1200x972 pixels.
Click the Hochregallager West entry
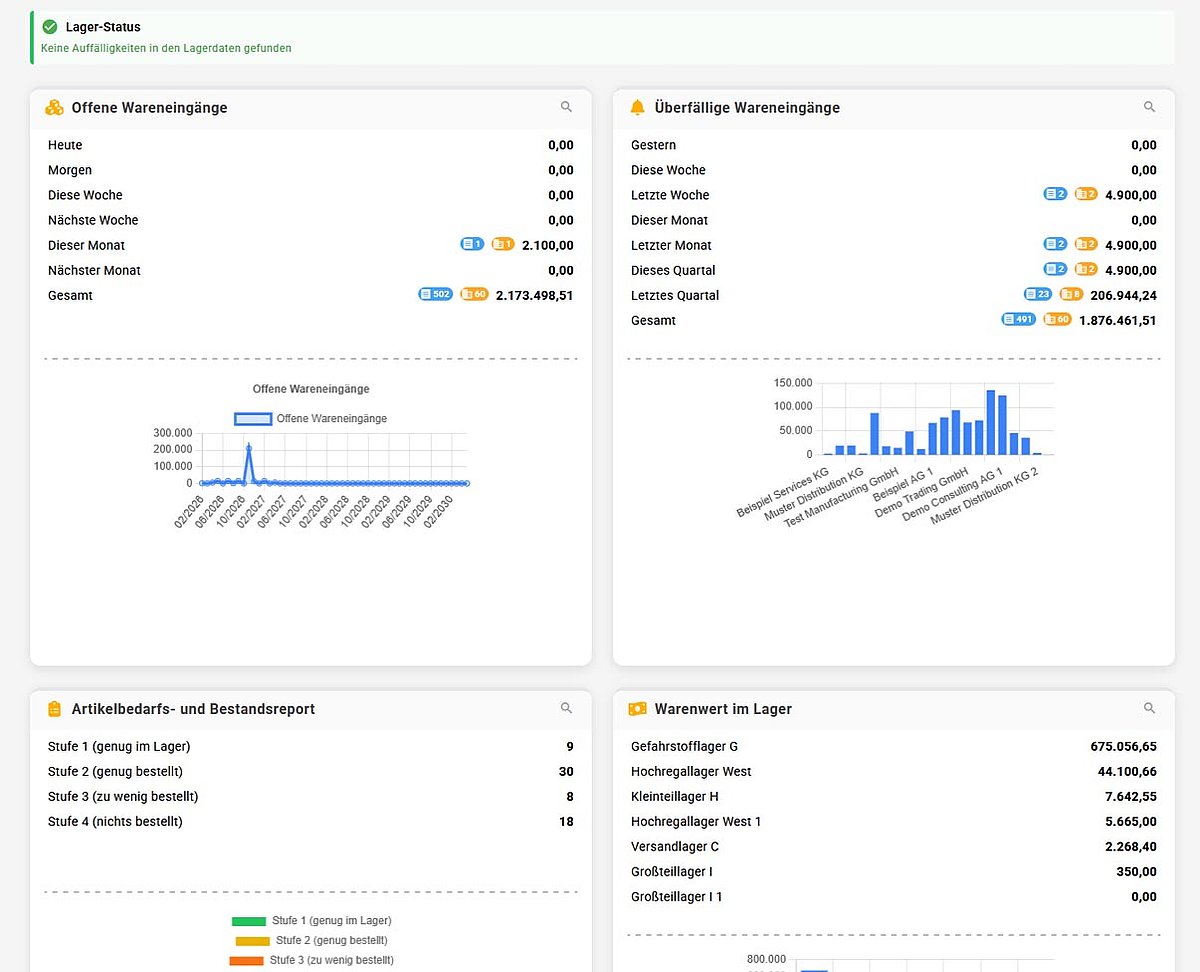click(691, 772)
